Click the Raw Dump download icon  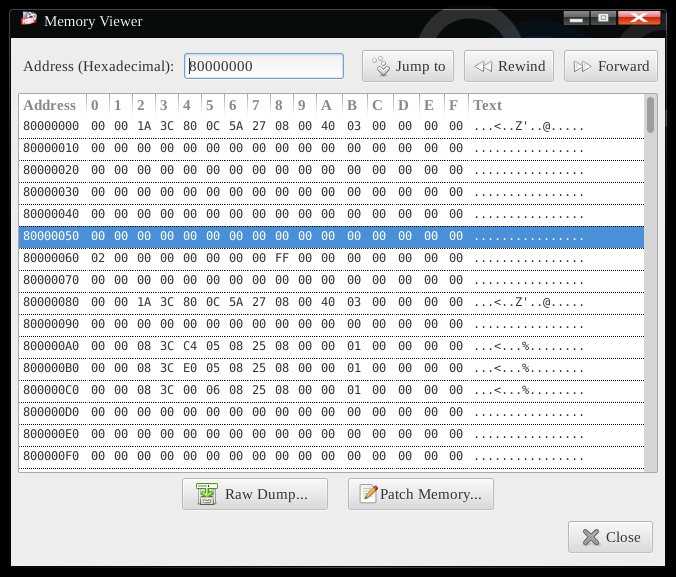click(207, 494)
